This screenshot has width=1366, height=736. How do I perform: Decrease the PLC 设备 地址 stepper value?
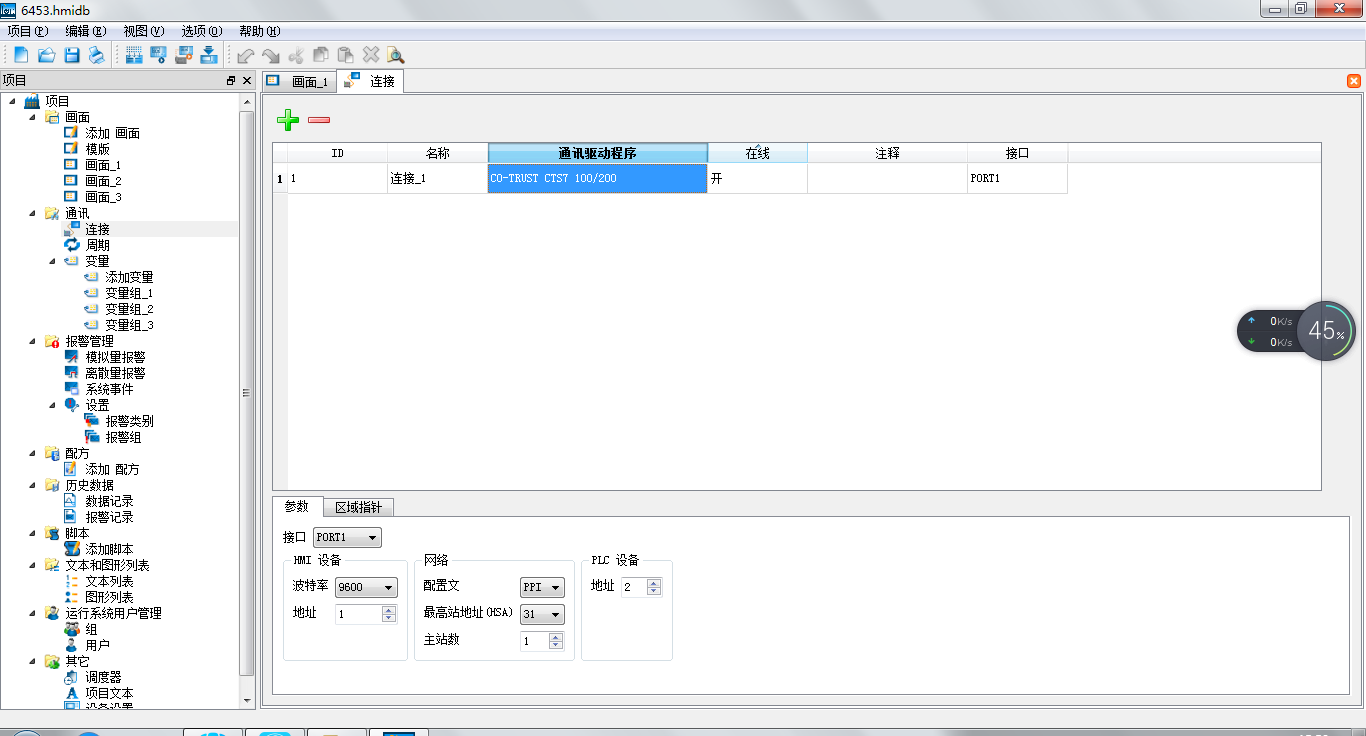(x=654, y=591)
